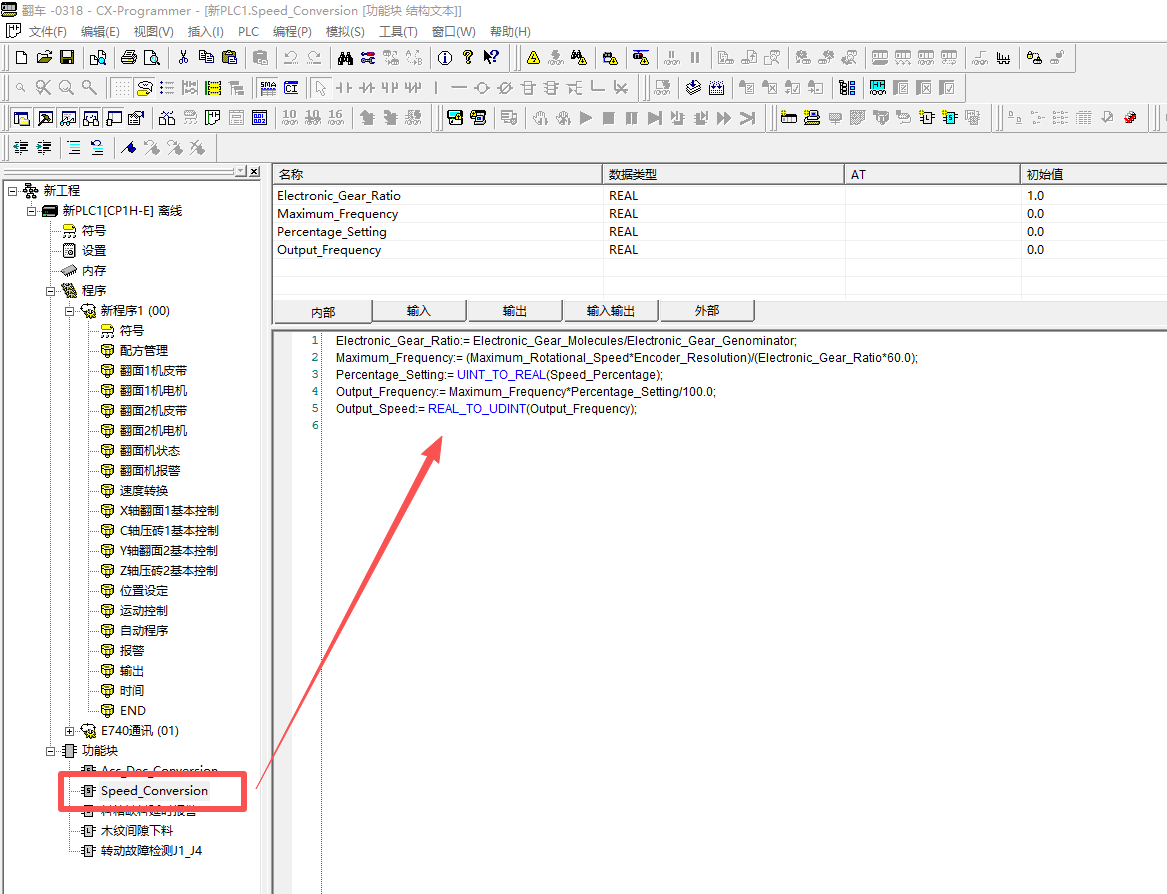Image resolution: width=1167 pixels, height=894 pixels.
Task: Switch to the 外部 variables tab
Action: 707,311
